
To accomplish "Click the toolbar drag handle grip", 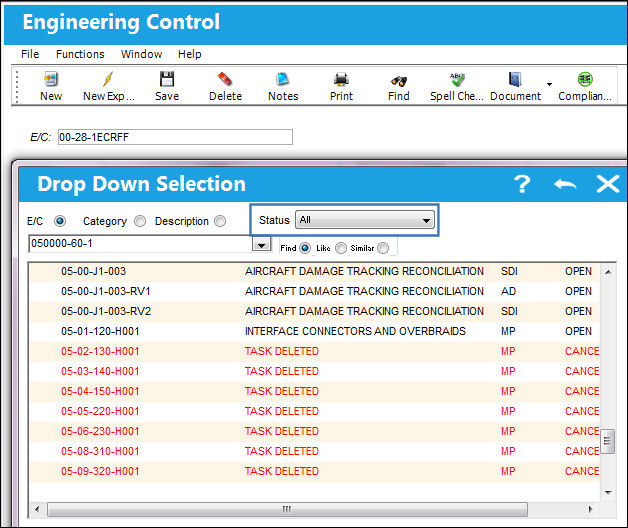I will [x=17, y=86].
